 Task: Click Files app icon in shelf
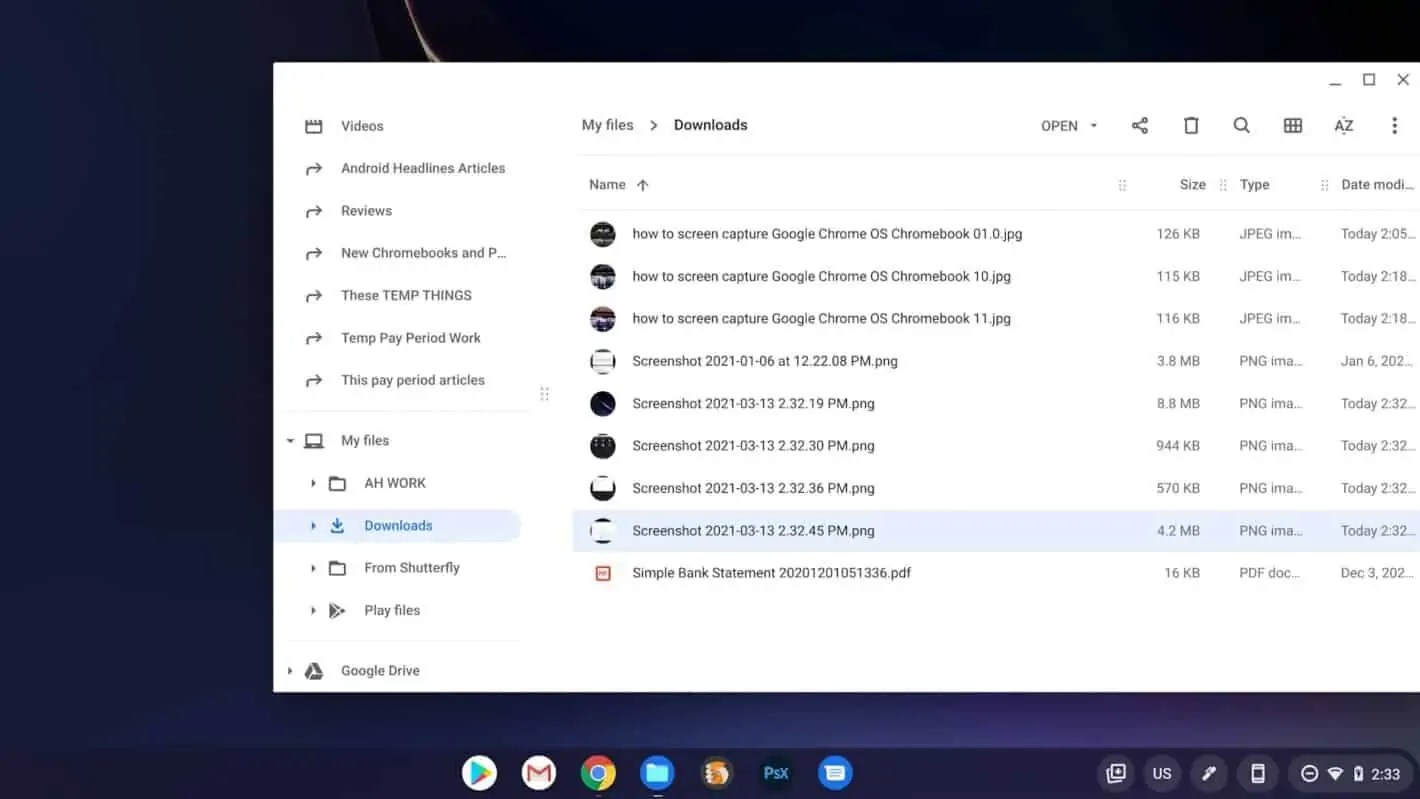[x=657, y=773]
